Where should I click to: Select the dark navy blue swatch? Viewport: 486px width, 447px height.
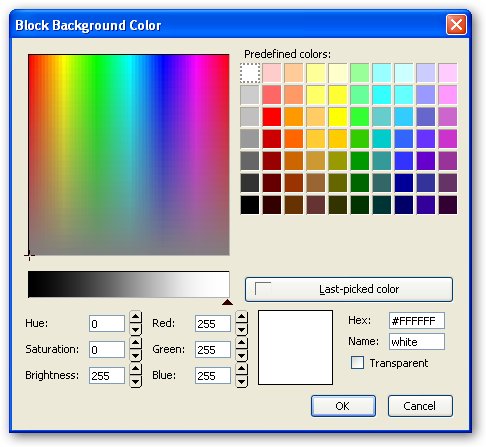click(404, 205)
